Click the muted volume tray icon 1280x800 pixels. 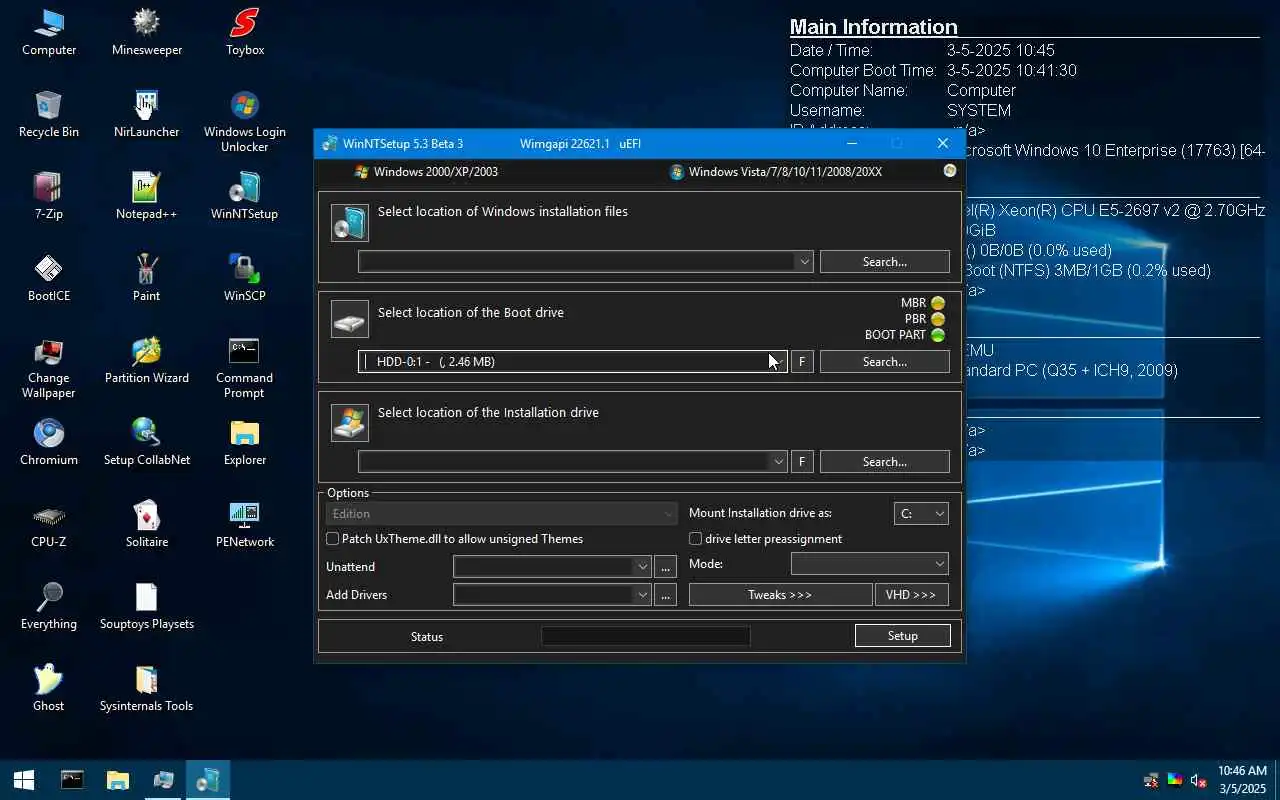(1198, 780)
